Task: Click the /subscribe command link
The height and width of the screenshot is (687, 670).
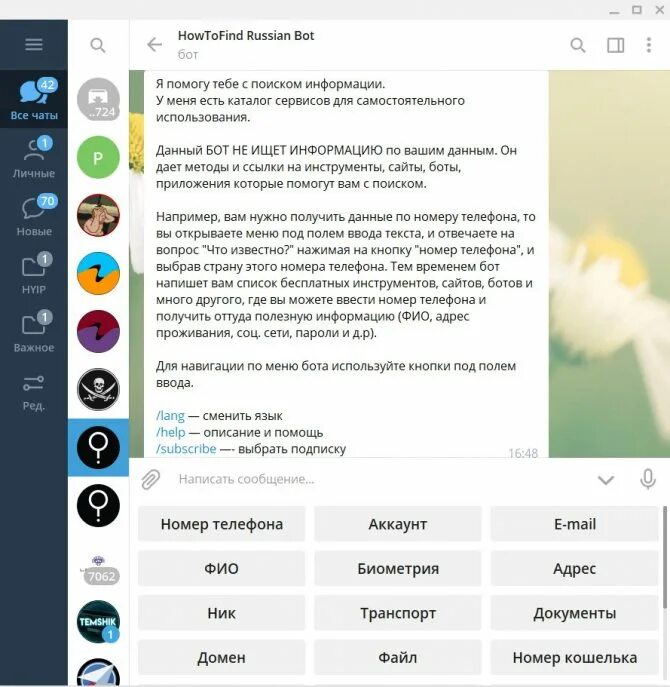Action: pos(186,449)
